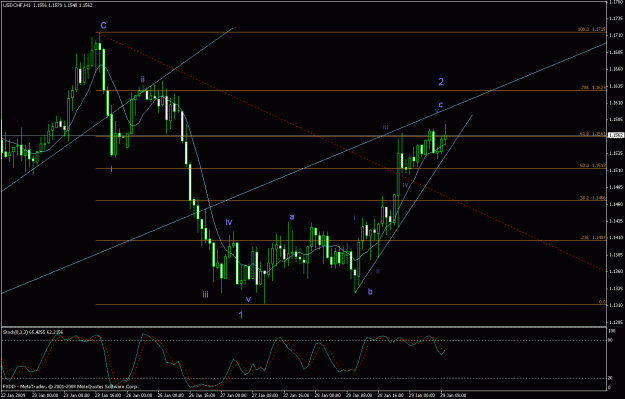Click the FXDD - MetaTrader copyright text
This screenshot has height=399, width=625.
click(x=70, y=386)
